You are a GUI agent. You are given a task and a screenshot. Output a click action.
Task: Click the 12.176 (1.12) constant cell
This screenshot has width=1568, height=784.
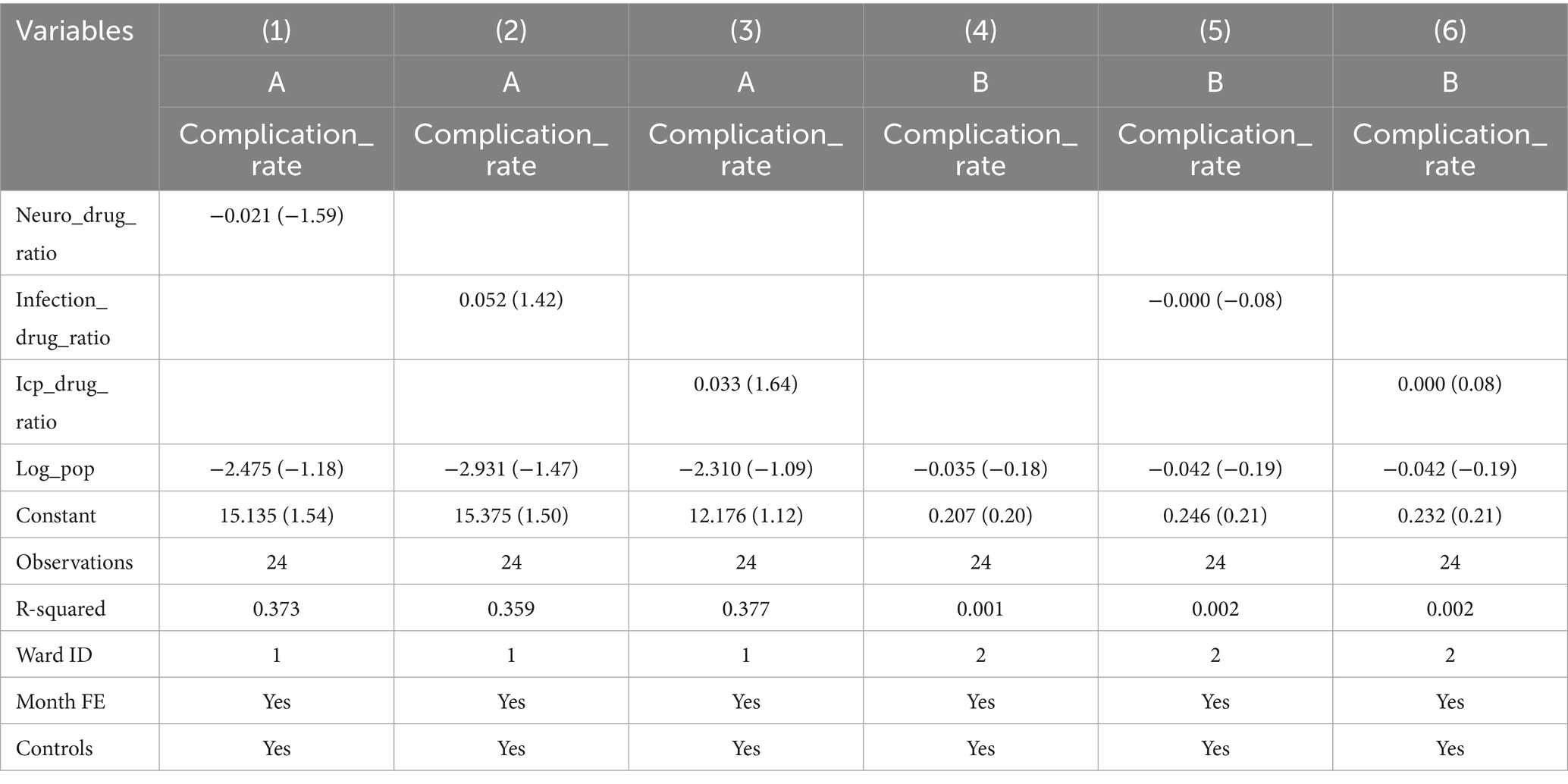745,516
